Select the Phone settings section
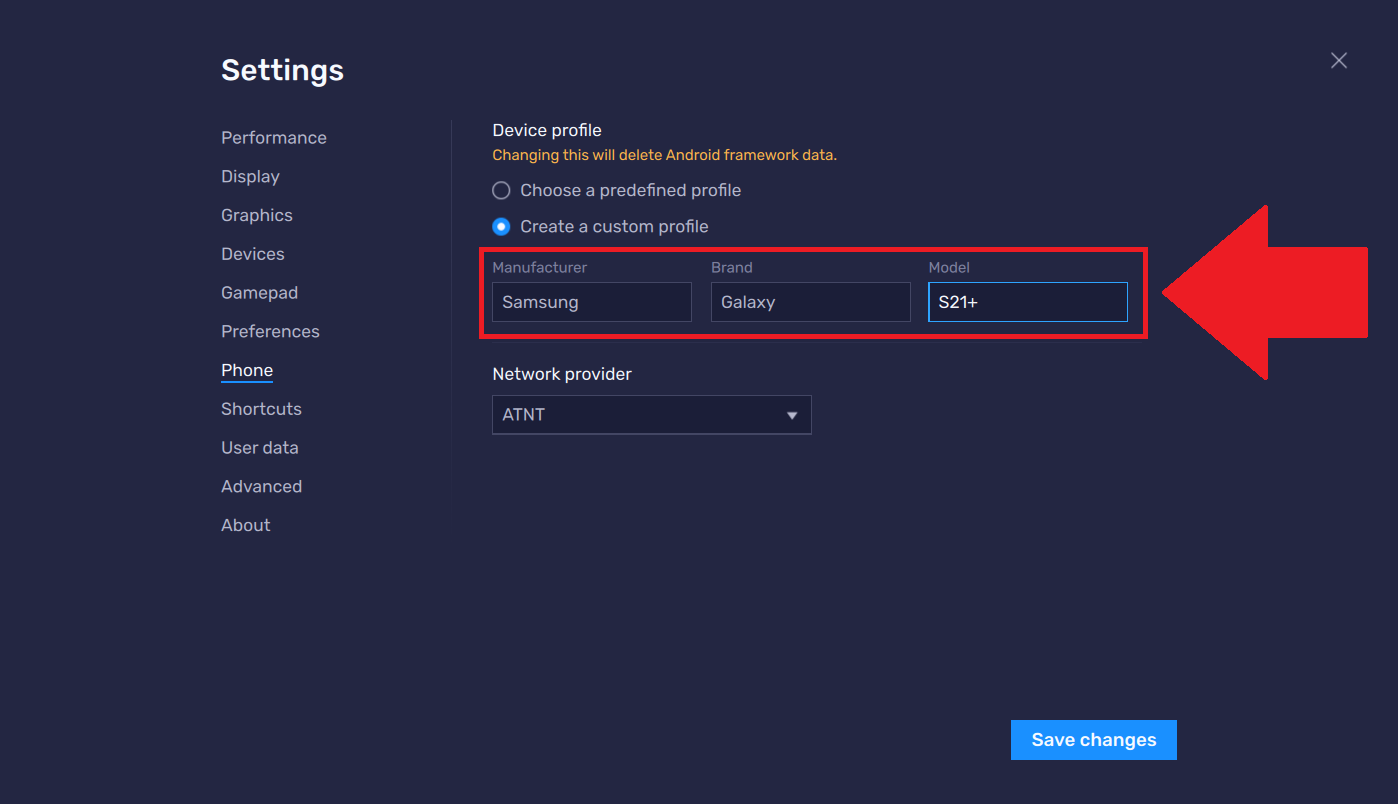The width and height of the screenshot is (1398, 804). [246, 370]
